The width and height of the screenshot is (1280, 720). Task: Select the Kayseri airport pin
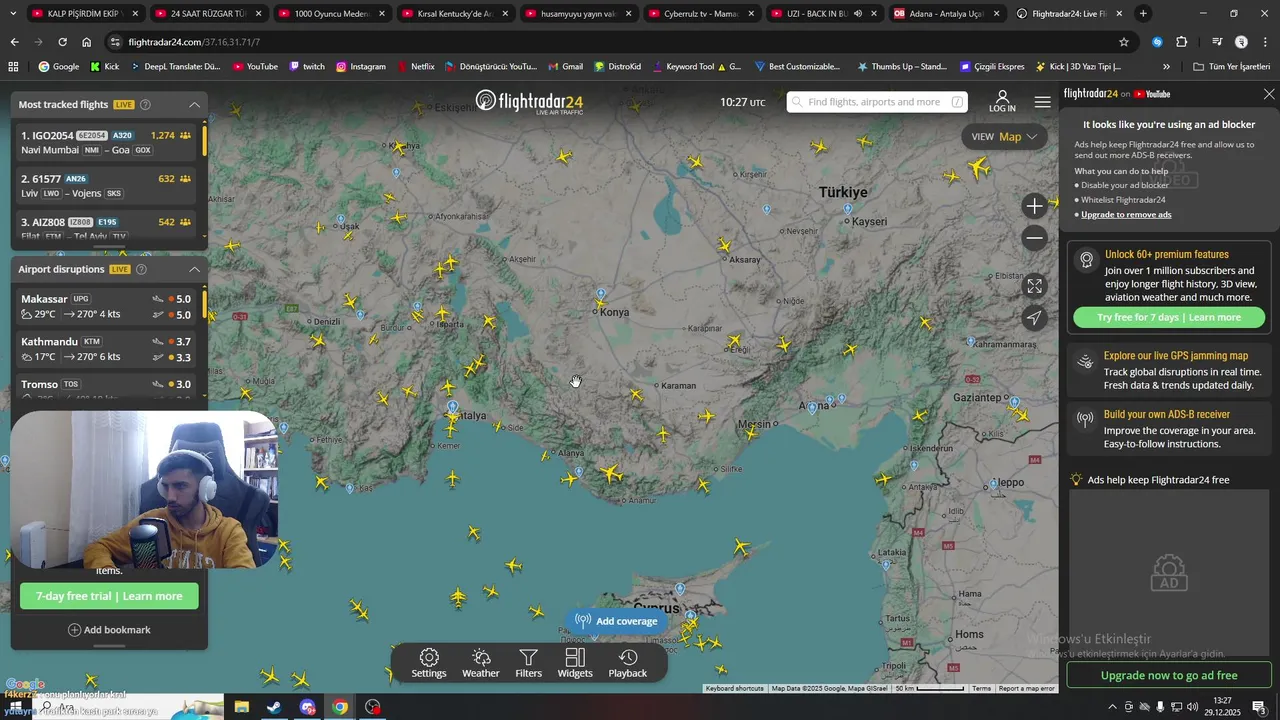click(847, 210)
